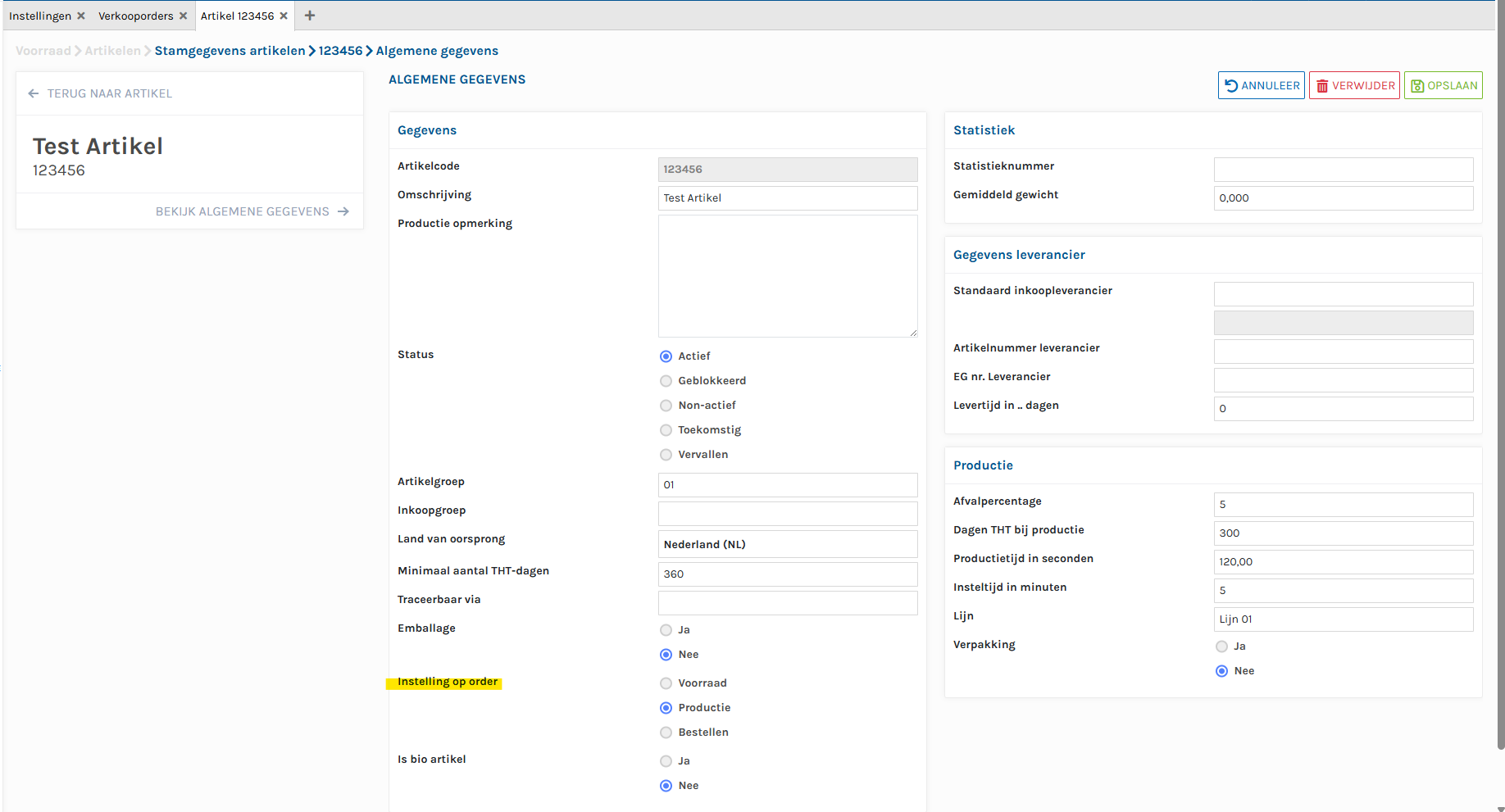The image size is (1505, 812).
Task: Close the Instellingen tab
Action: [81, 16]
